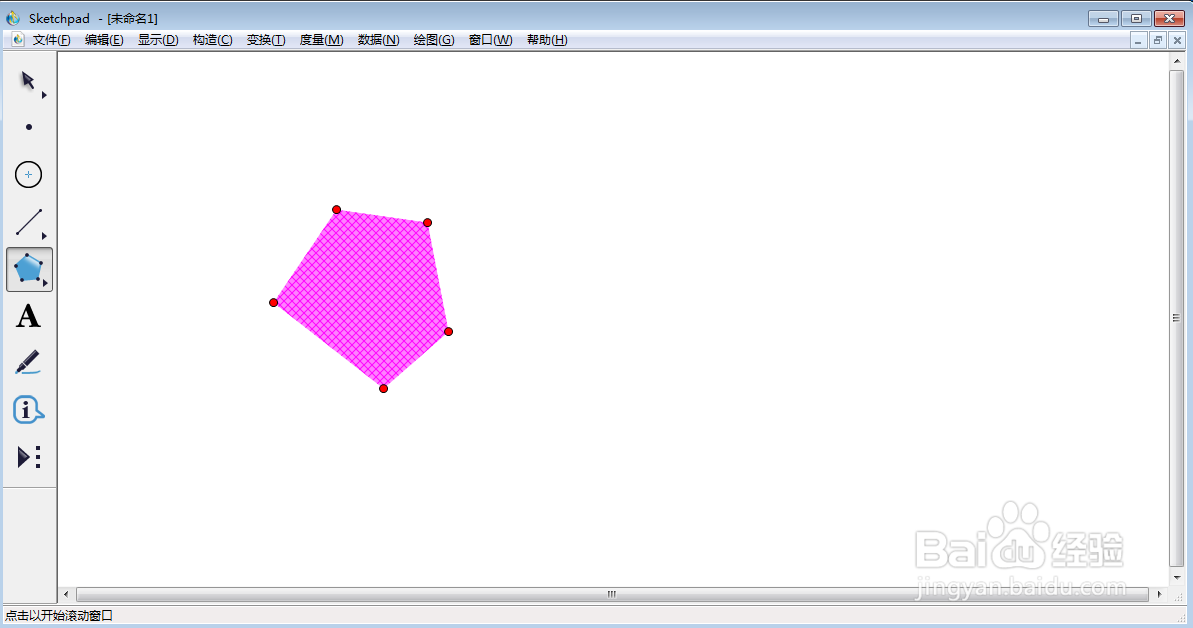
Task: Open the 帮助(H) menu
Action: pos(547,40)
